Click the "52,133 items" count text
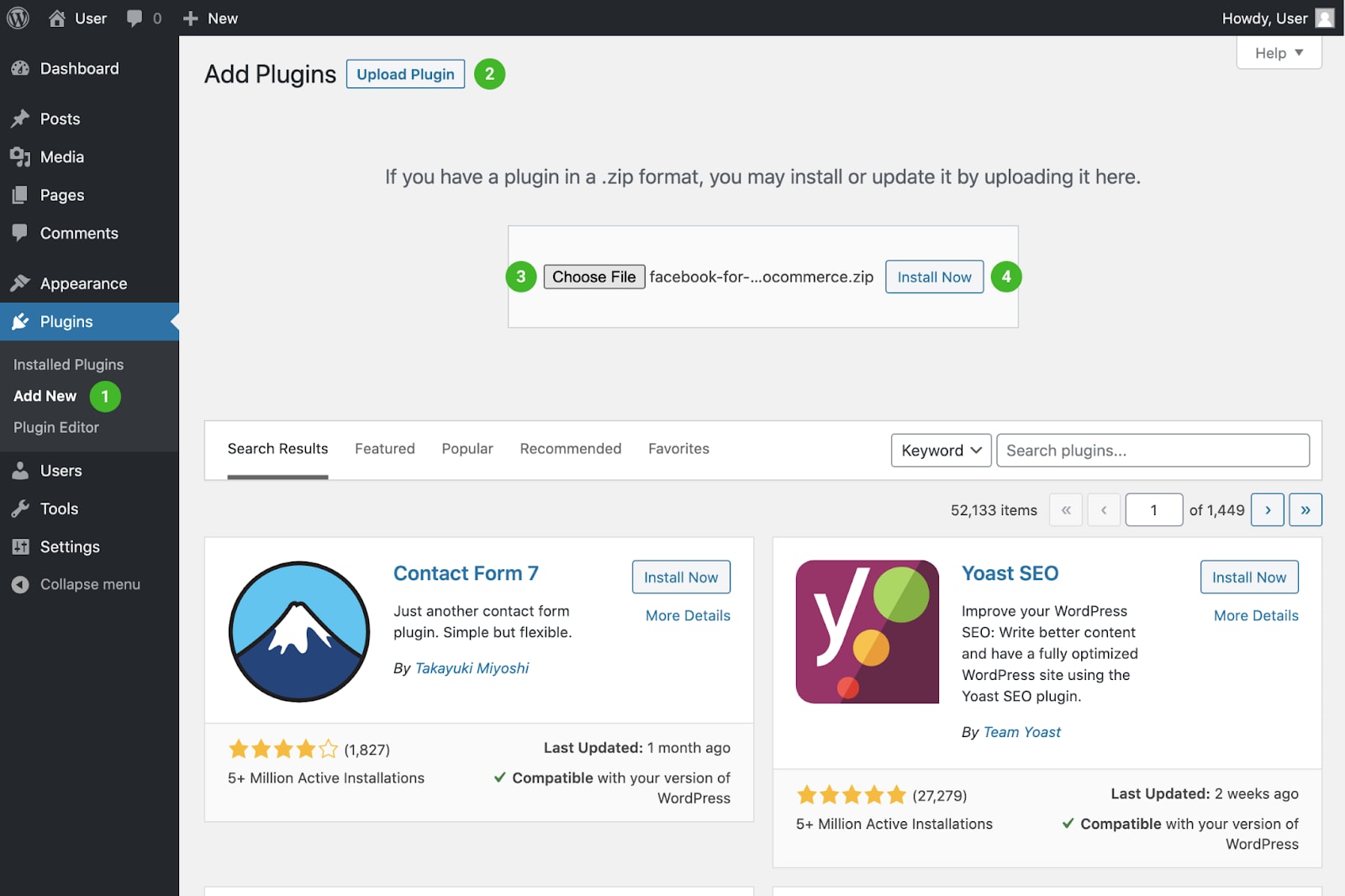The height and width of the screenshot is (896, 1345). tap(994, 510)
